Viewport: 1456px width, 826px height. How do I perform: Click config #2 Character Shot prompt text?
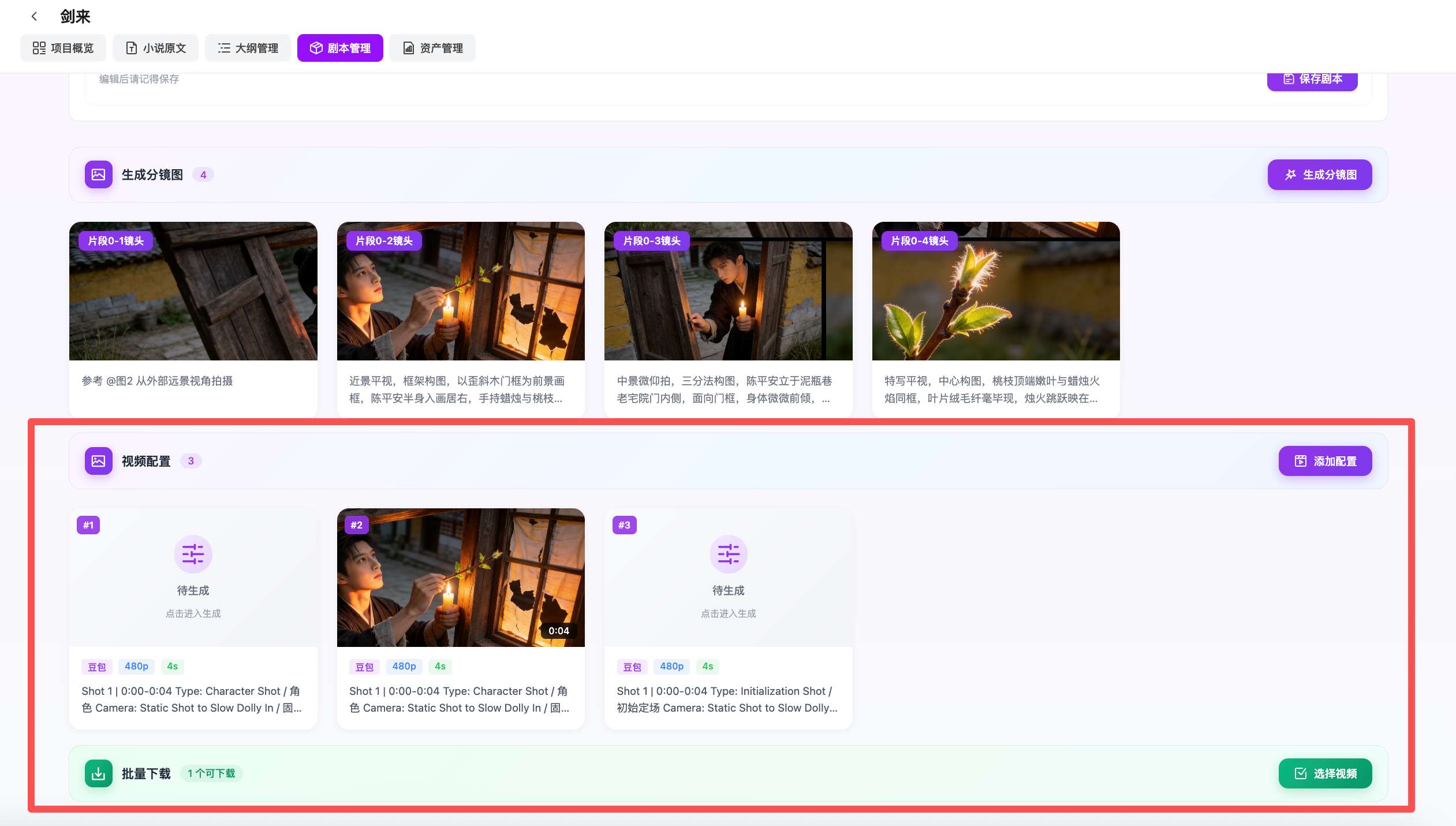pyautogui.click(x=460, y=700)
